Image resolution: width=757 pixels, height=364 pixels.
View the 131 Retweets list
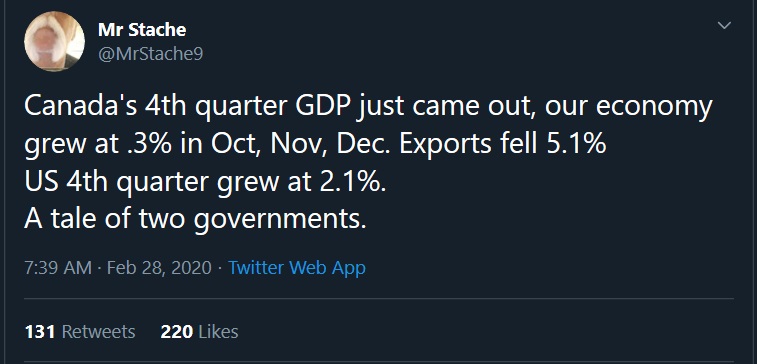click(x=80, y=332)
